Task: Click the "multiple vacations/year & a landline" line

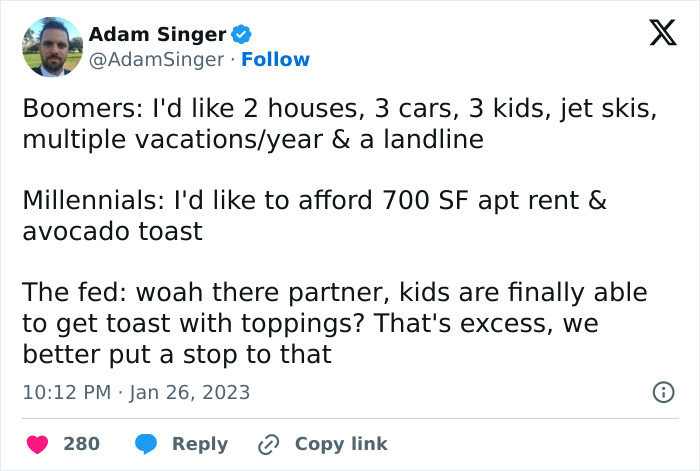Action: coord(253,140)
